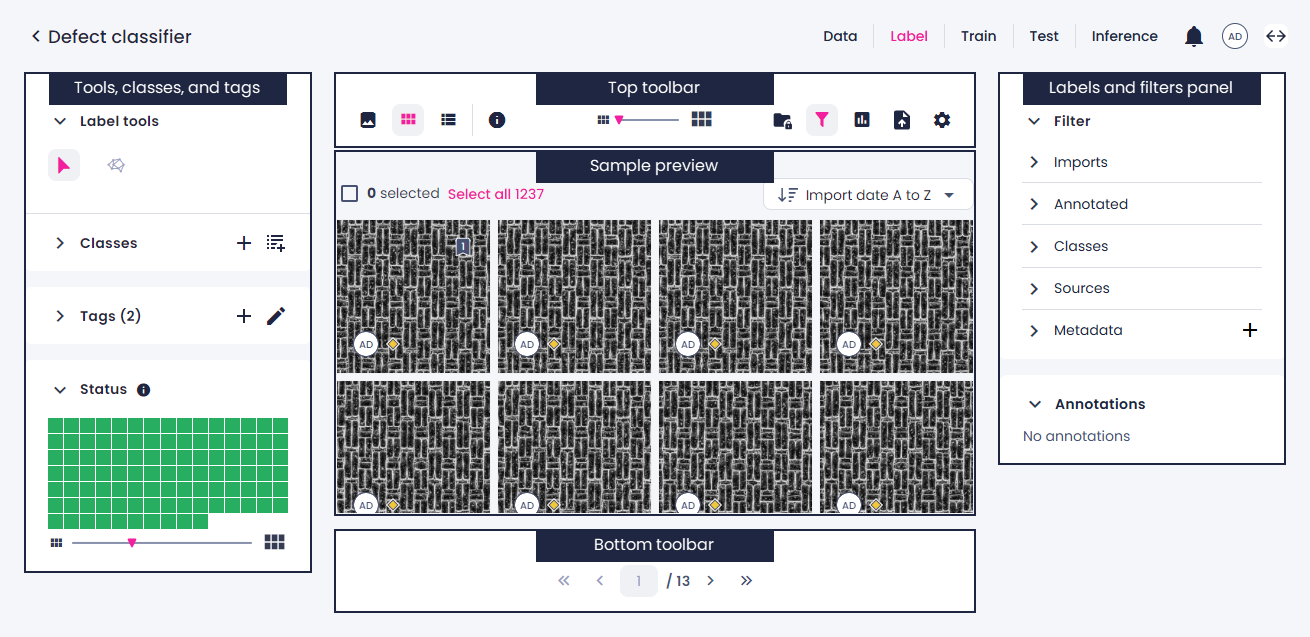Click the '/ 13' page count text
The width and height of the screenshot is (1310, 637).
[x=678, y=581]
